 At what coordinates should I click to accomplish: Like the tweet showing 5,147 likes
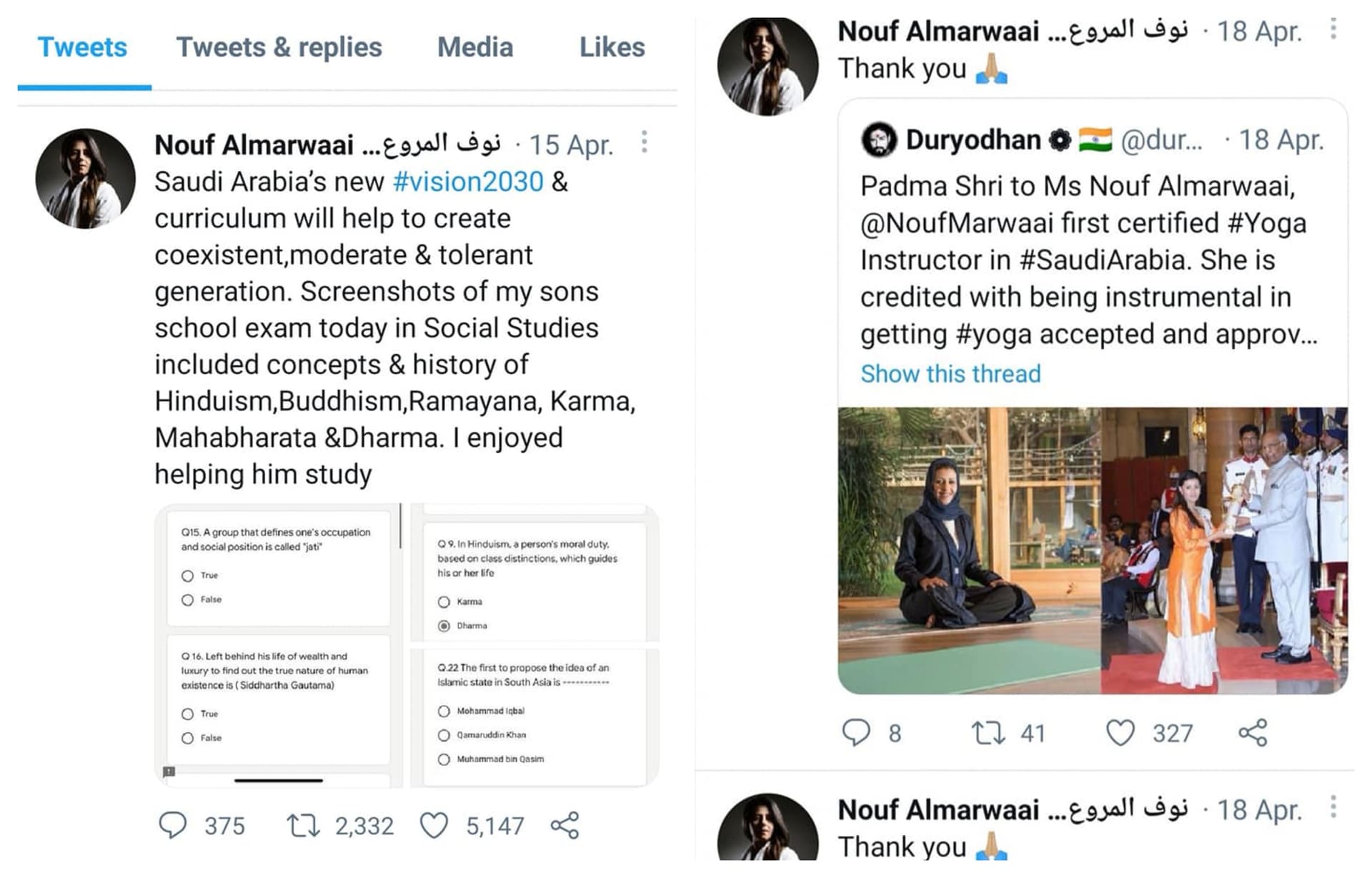(434, 825)
